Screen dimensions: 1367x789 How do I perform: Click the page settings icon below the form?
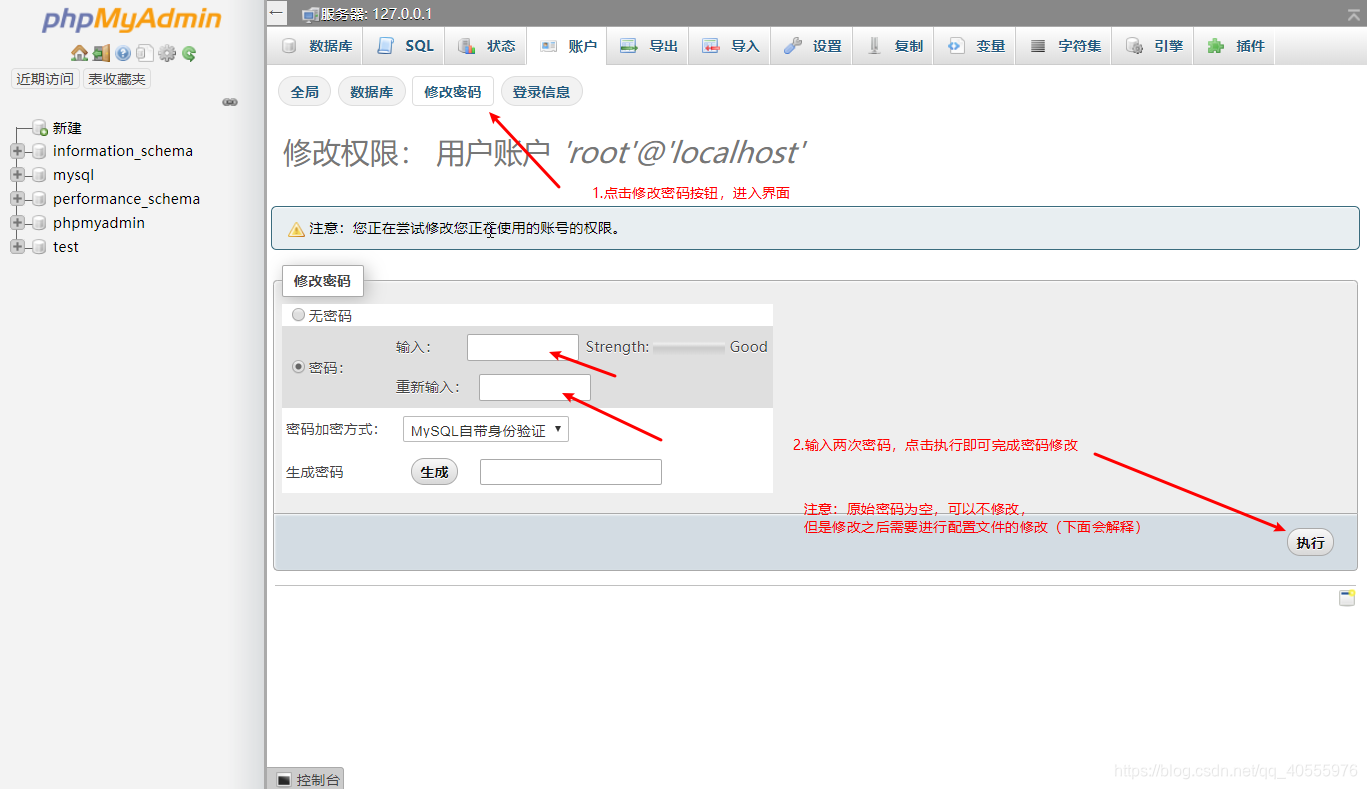click(1347, 598)
